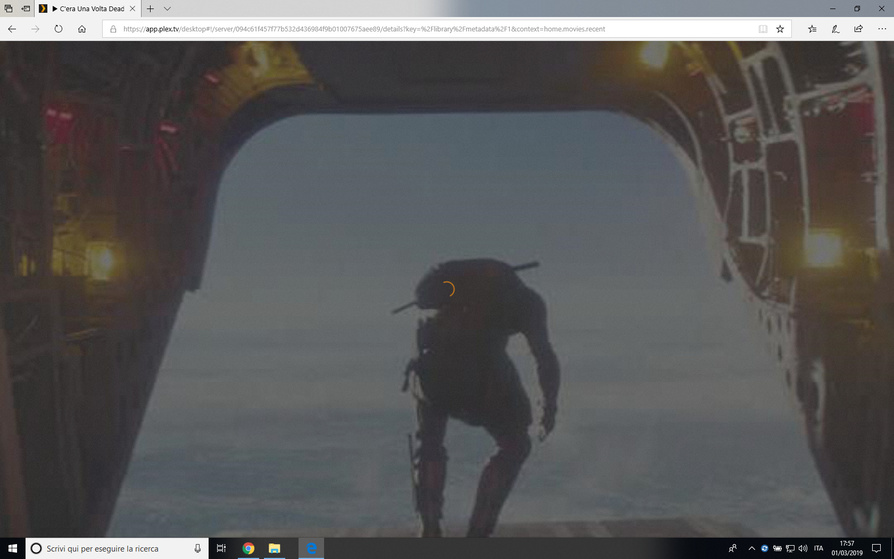Go back to the previous page
Viewport: 894px width, 559px height.
(12, 29)
